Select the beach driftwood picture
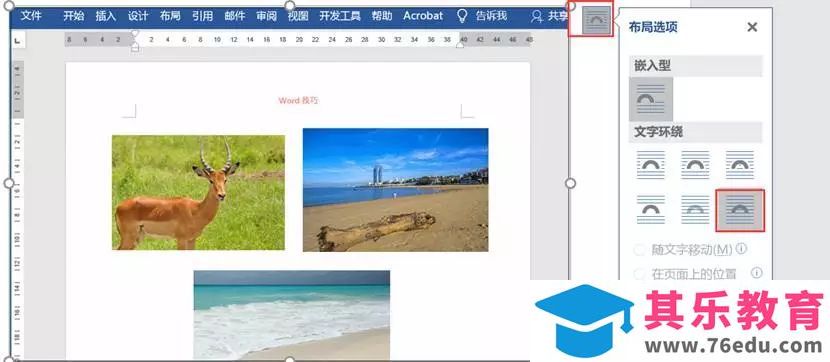Viewport: 830px width, 362px height. pyautogui.click(x=395, y=190)
